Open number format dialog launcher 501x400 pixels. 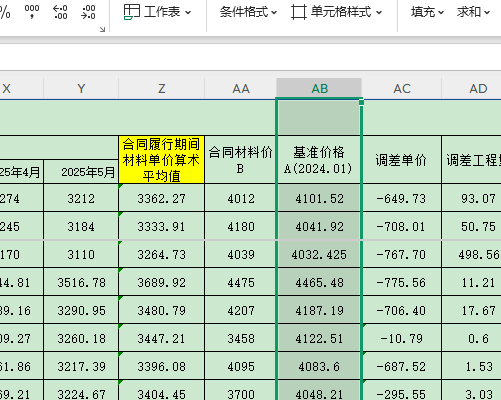[102, 29]
